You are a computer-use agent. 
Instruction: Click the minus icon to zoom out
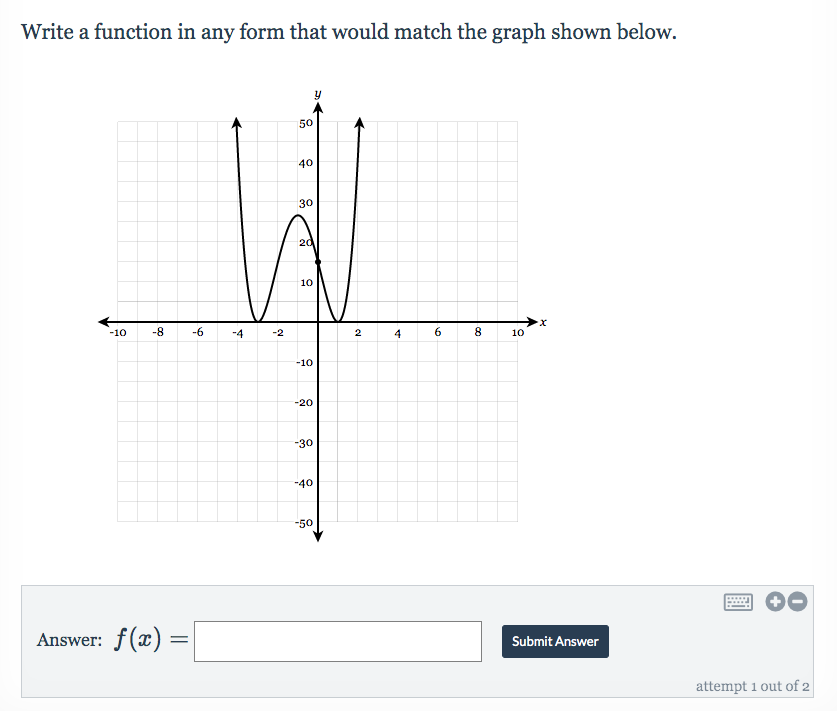pyautogui.click(x=796, y=601)
